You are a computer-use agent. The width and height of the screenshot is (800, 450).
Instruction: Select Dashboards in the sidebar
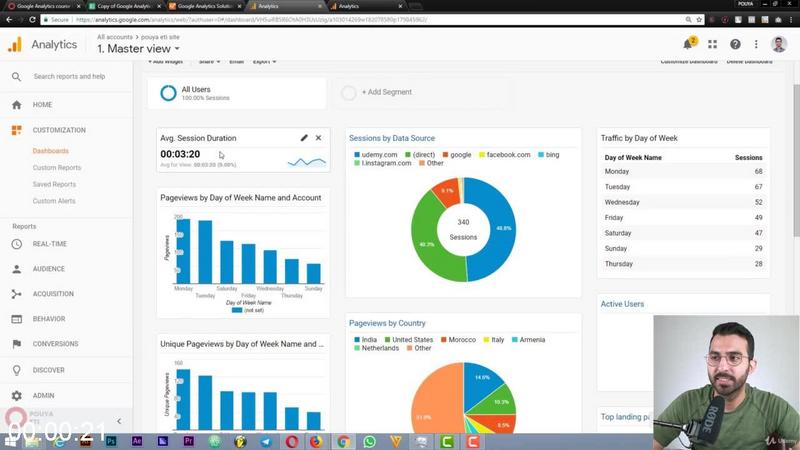51,151
